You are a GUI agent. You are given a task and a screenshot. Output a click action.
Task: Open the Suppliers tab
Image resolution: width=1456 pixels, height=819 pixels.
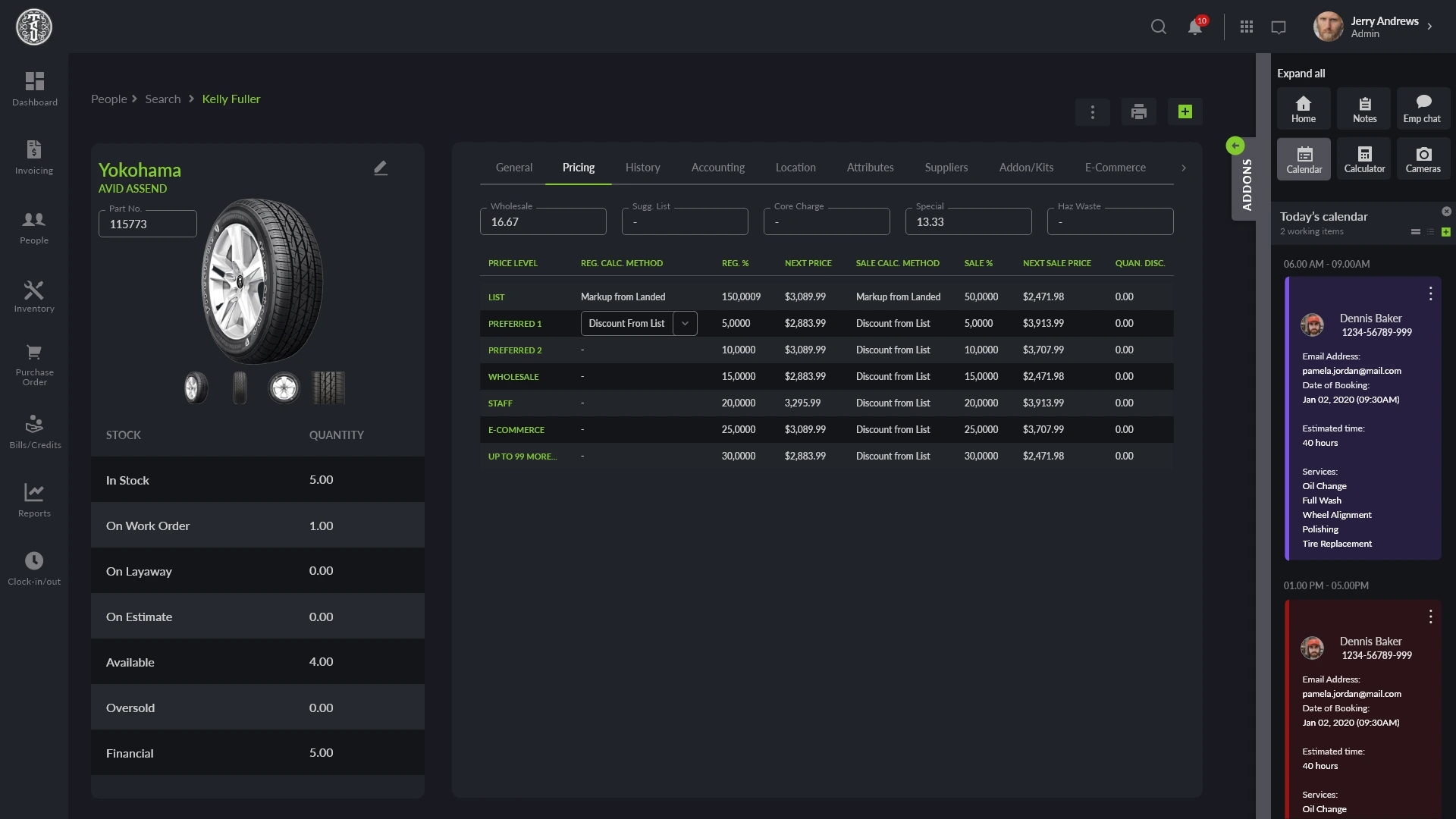click(946, 168)
